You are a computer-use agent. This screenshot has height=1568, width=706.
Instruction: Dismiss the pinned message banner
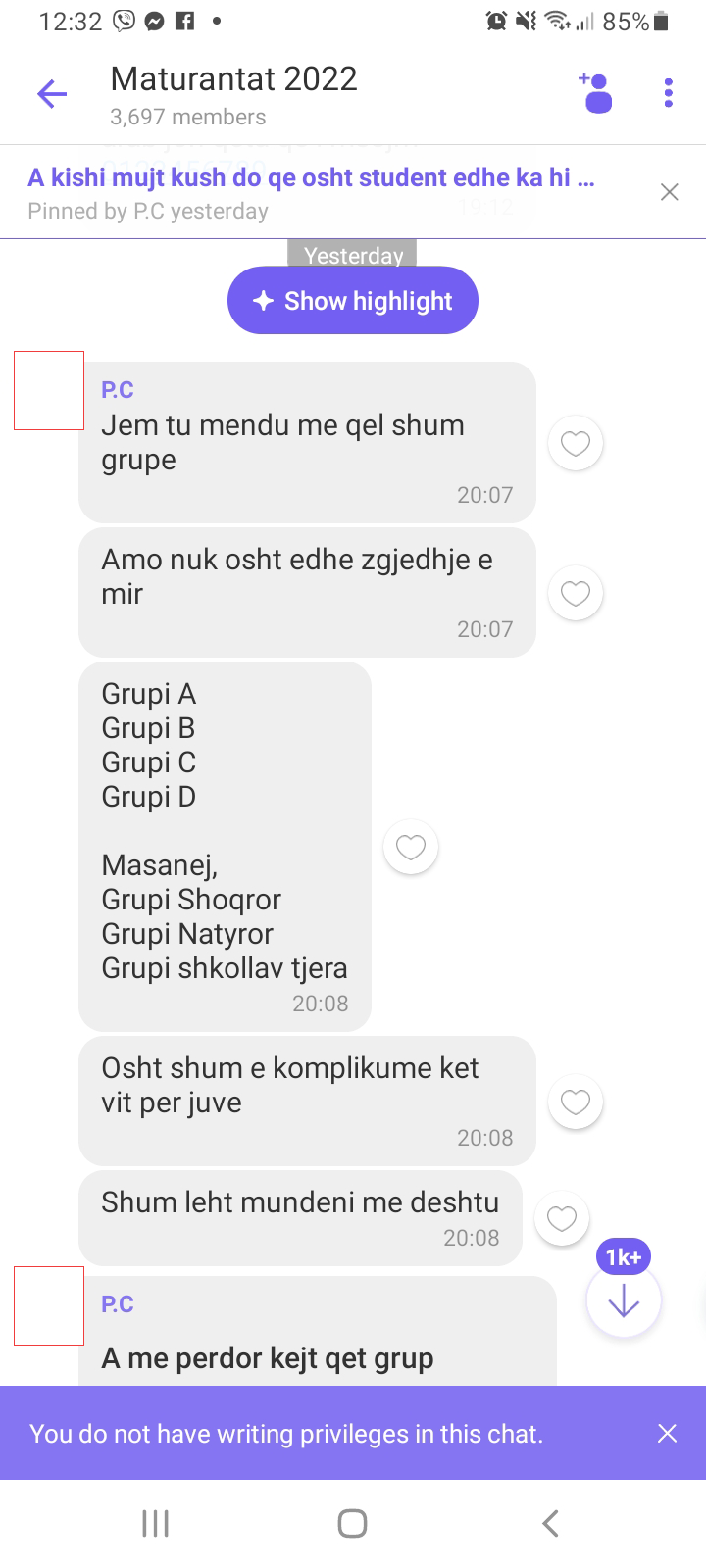670,192
